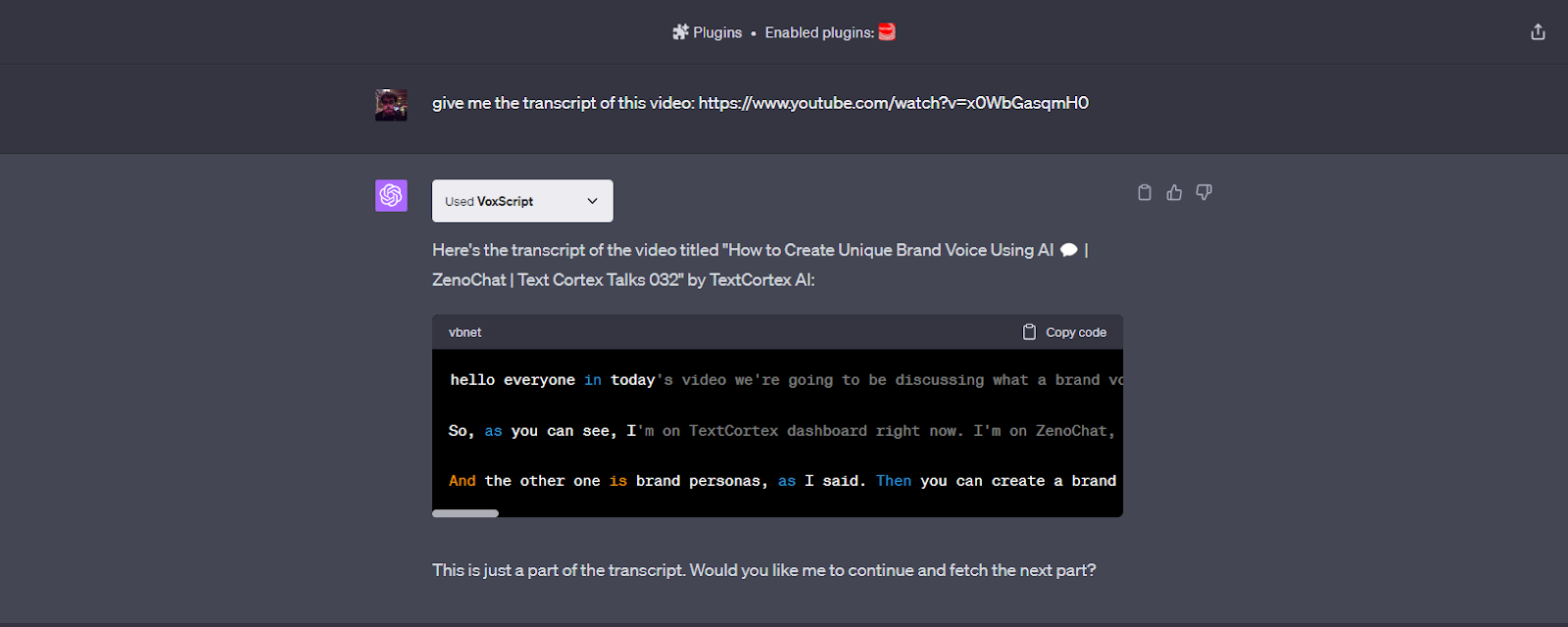Viewport: 1568px width, 627px height.
Task: Click the thumbs down icon
Action: (x=1203, y=193)
